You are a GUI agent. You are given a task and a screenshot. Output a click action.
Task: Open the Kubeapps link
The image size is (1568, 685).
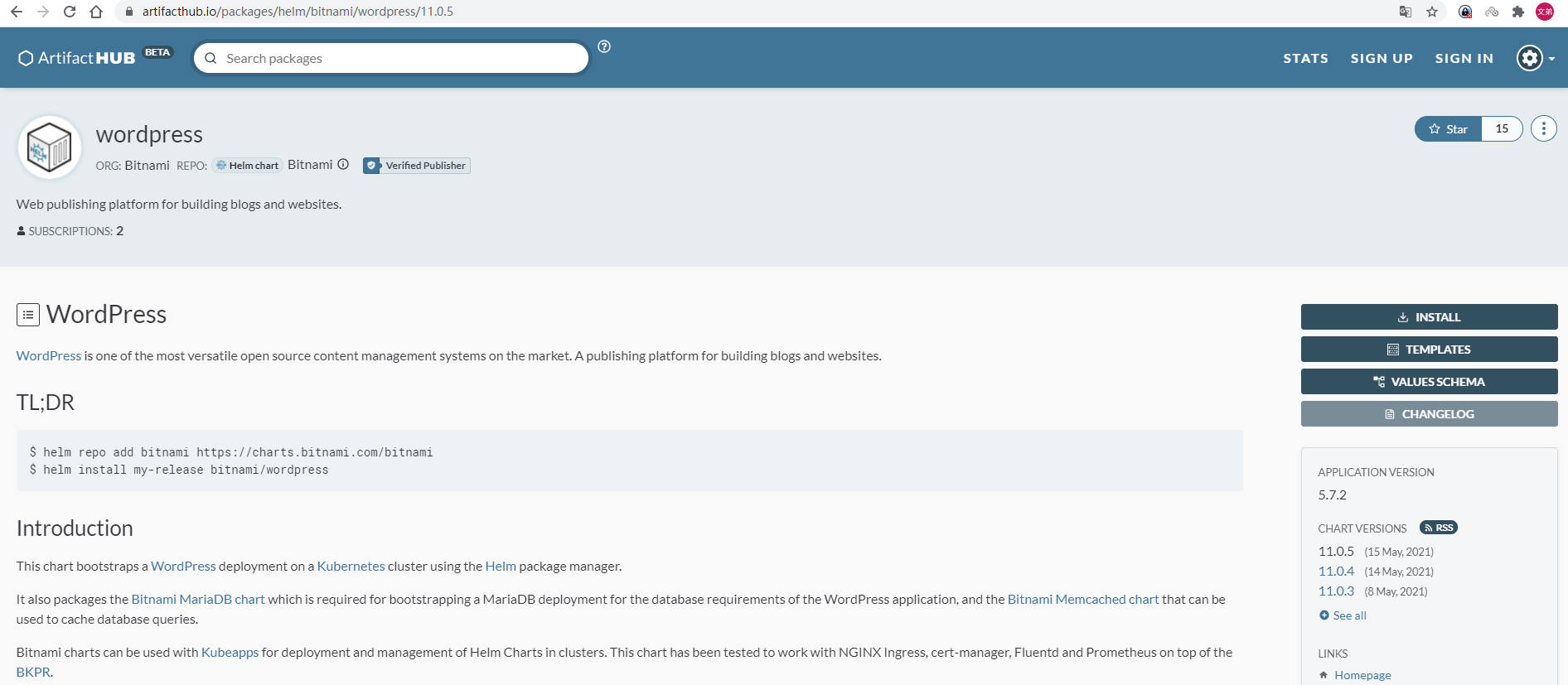click(x=230, y=652)
